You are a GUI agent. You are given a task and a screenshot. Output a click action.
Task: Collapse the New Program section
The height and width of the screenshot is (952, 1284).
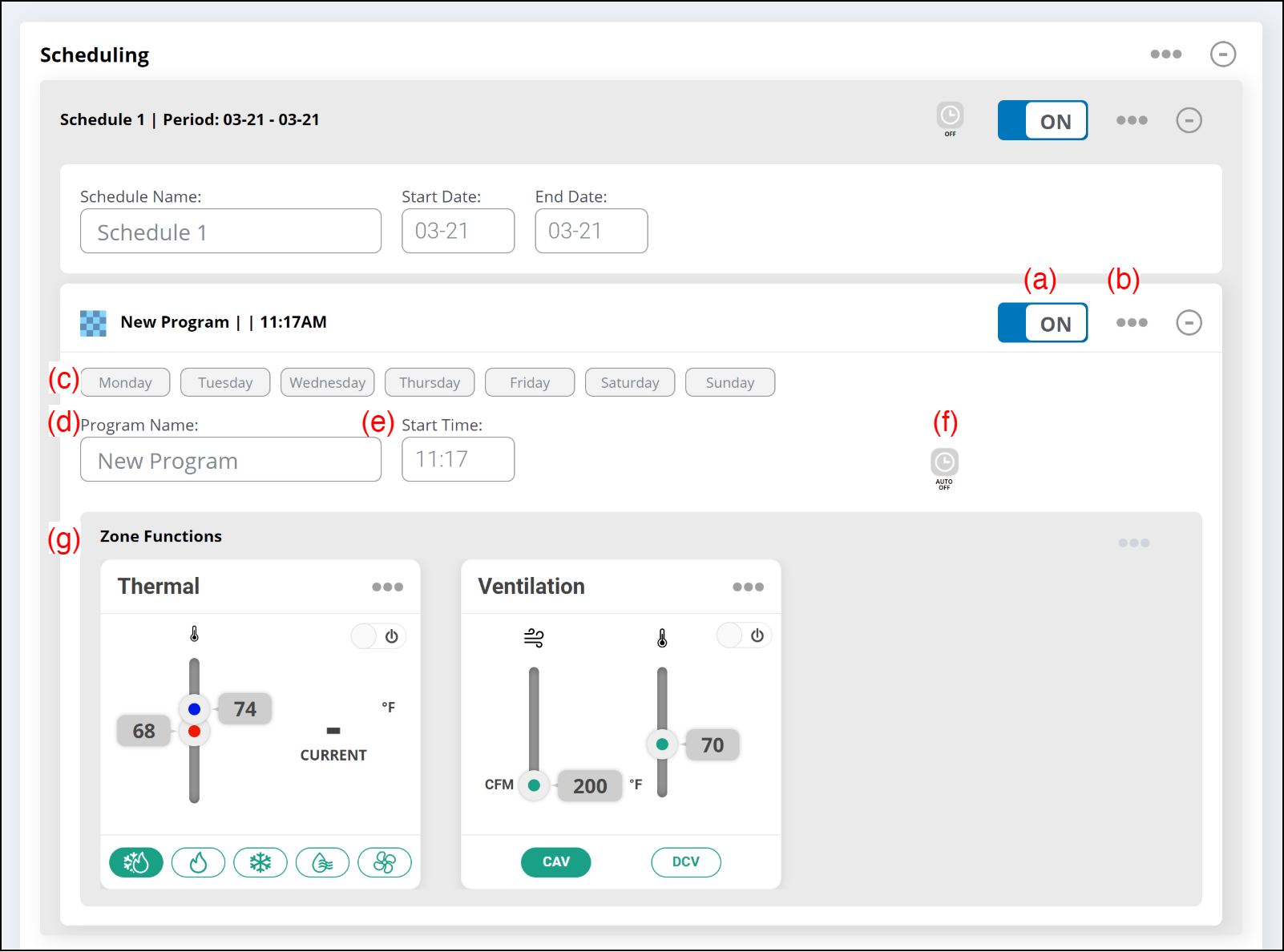click(1189, 323)
